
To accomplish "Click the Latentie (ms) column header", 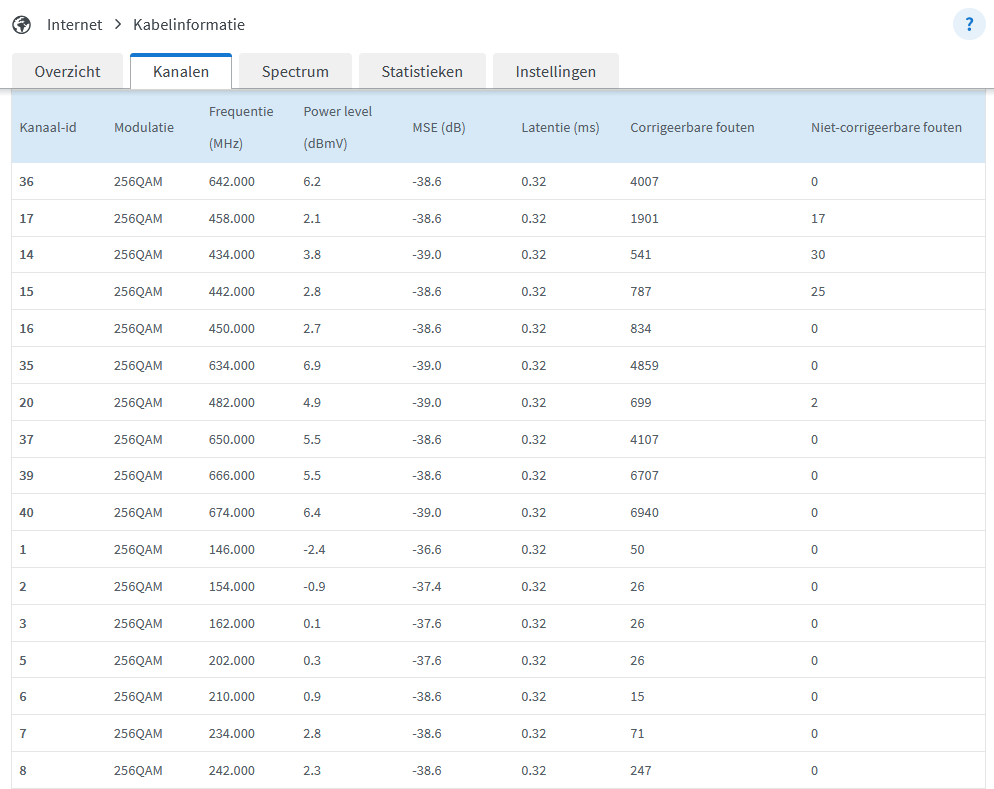I will tap(560, 127).
